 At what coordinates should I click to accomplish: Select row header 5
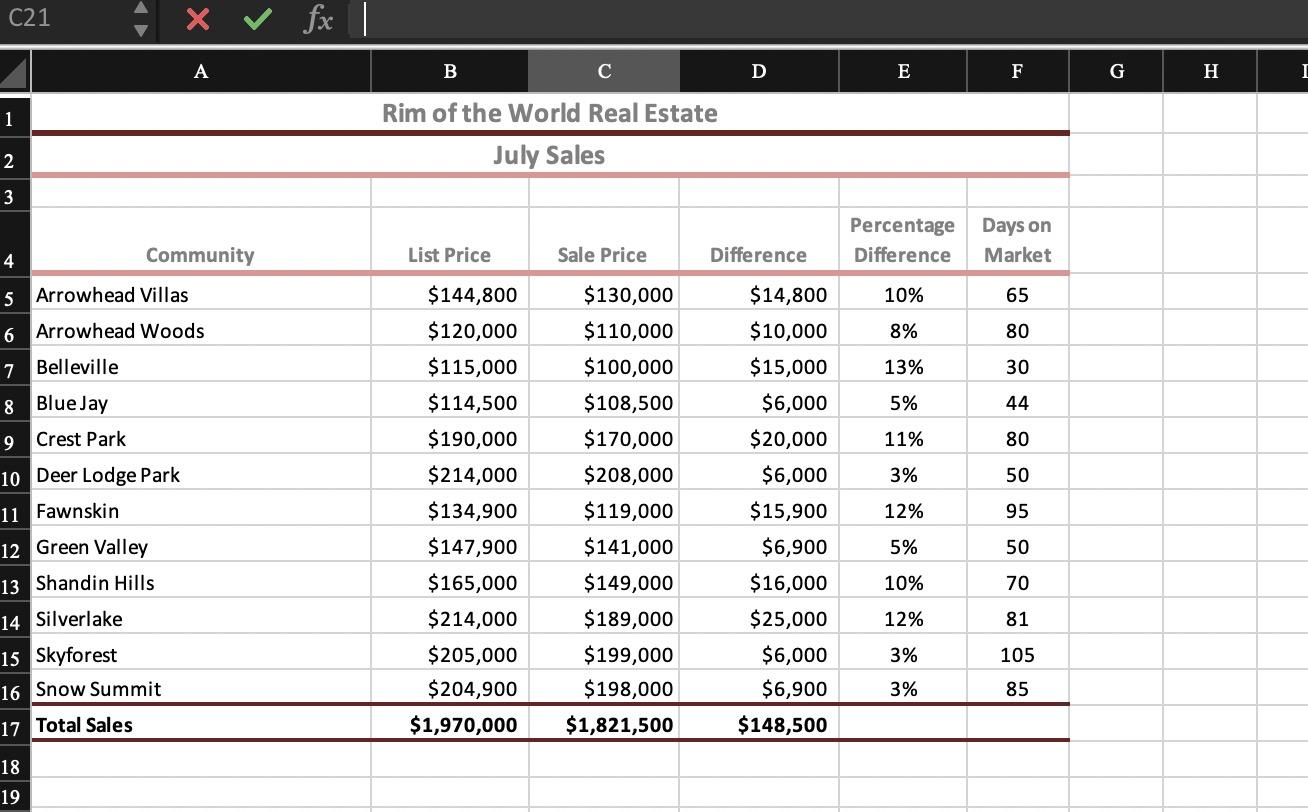(12, 295)
